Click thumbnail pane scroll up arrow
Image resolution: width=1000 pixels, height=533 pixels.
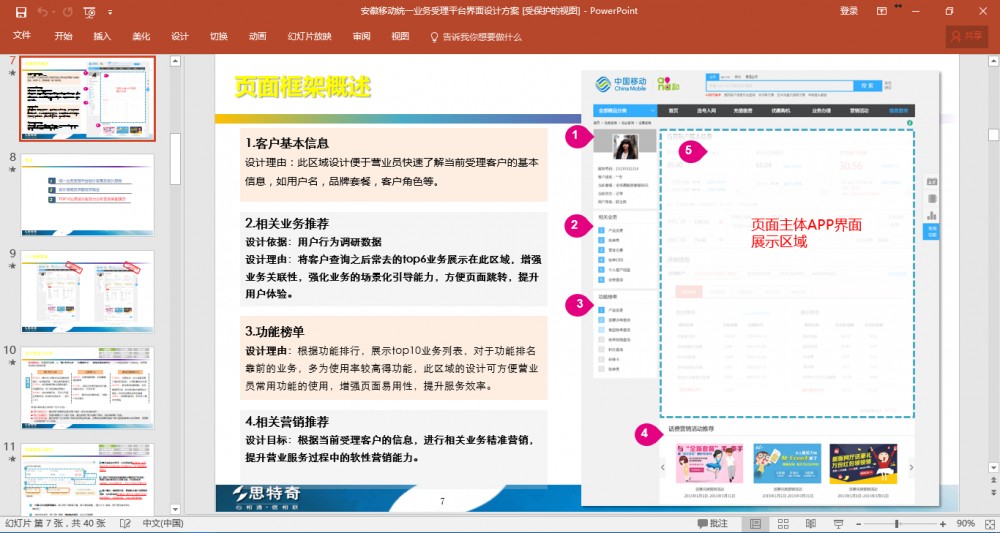pyautogui.click(x=175, y=62)
